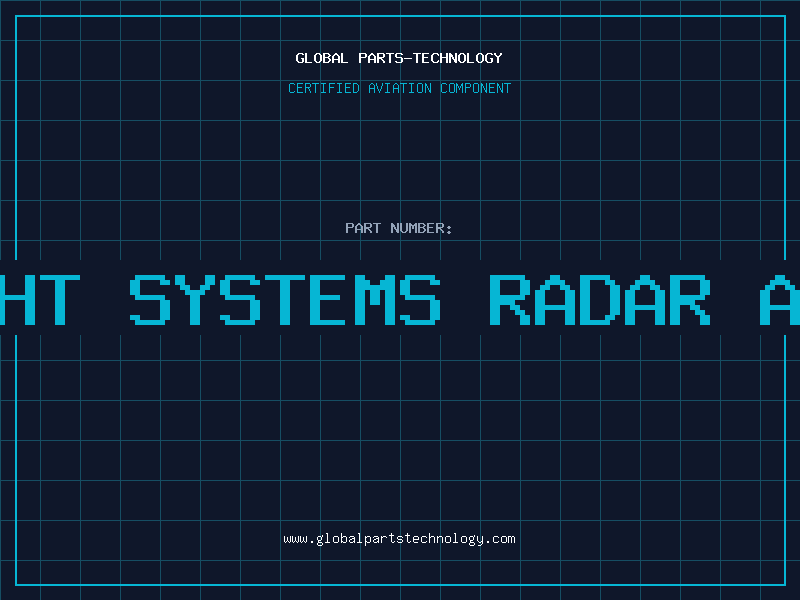Click the GLOBAL PARTS-TECHNOLOGY heading
Screen dimensions: 800x600
click(x=399, y=58)
